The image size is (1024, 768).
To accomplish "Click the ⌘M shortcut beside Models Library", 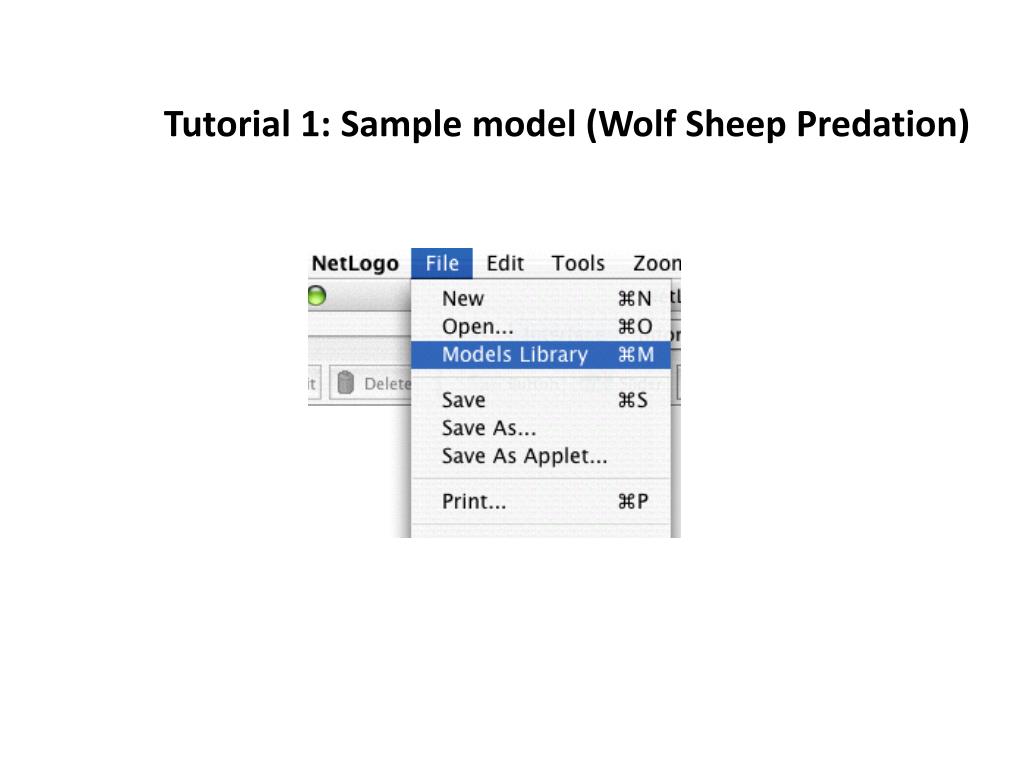I will pyautogui.click(x=636, y=355).
